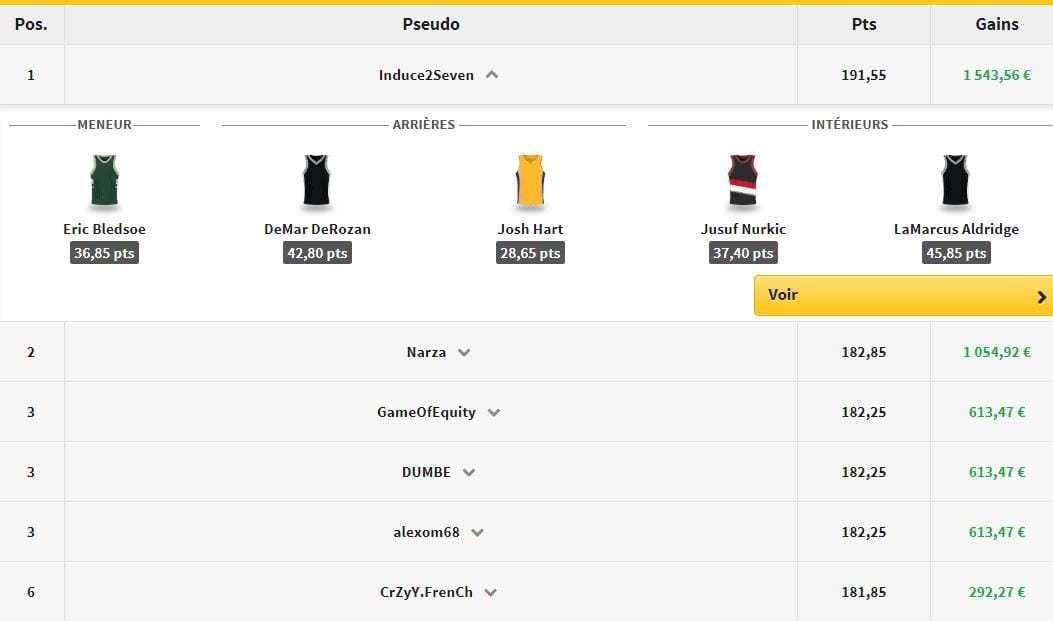Viewport: 1053px width, 621px height.
Task: Expand Narza's lineup details
Action: click(464, 352)
